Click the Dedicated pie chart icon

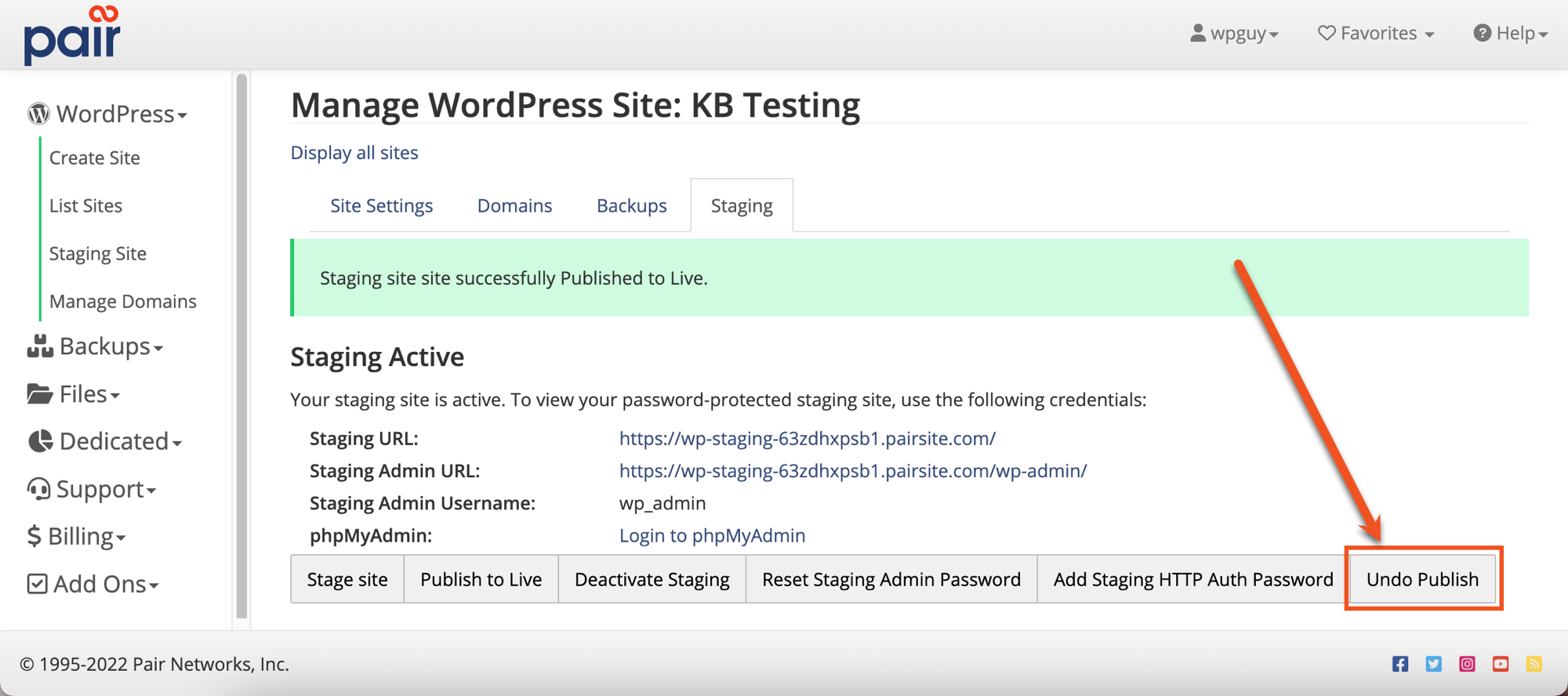click(x=40, y=441)
